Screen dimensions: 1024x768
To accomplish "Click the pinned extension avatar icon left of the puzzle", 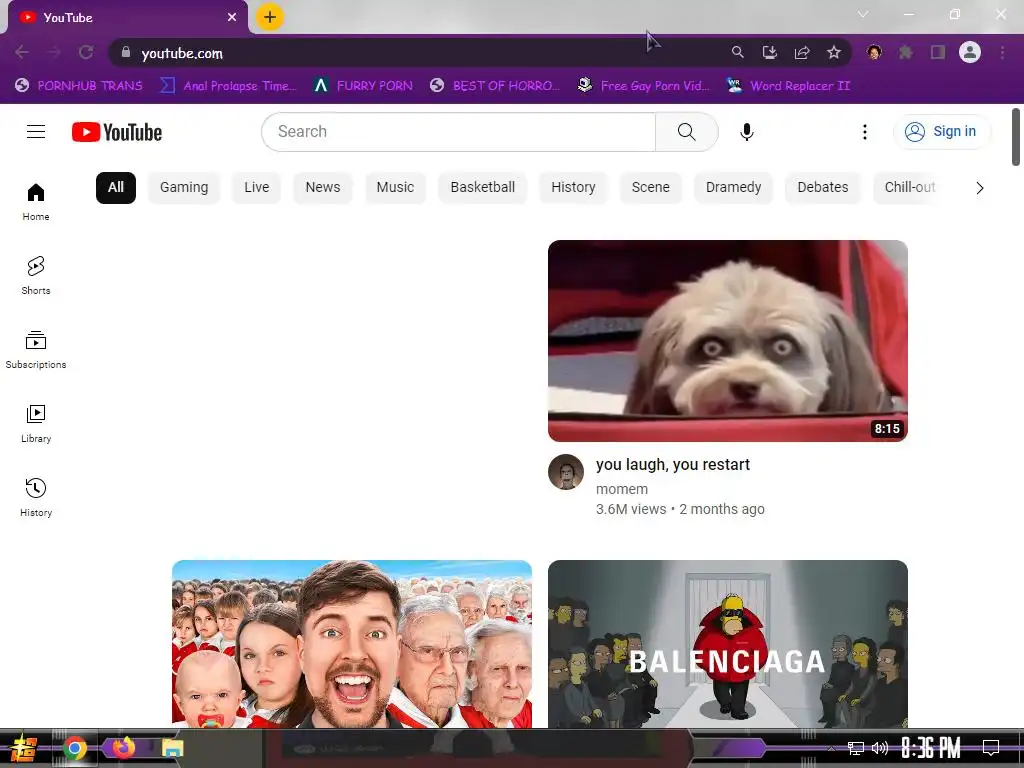I will pos(874,52).
